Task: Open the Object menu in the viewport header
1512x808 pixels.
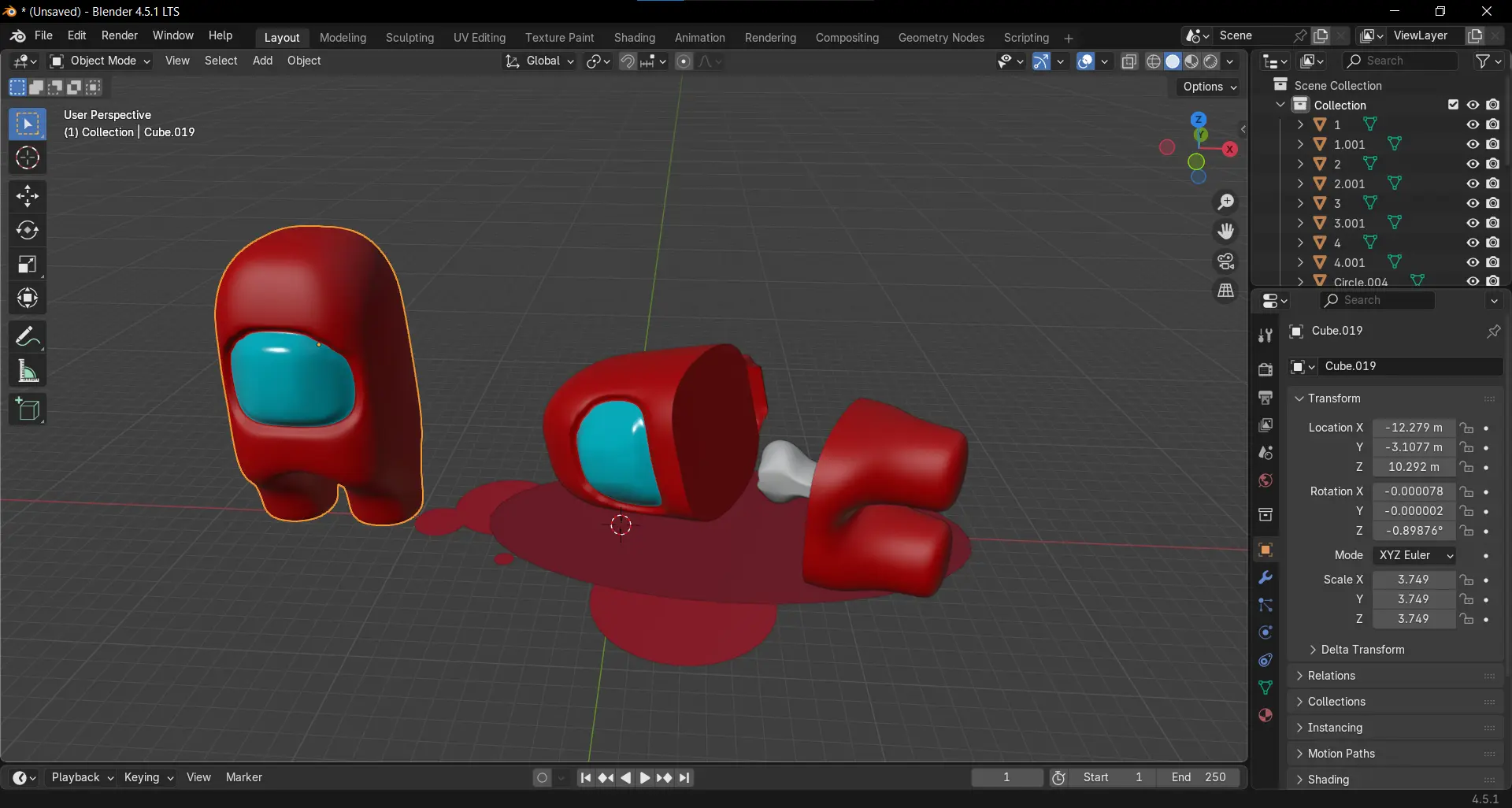Action: [304, 61]
